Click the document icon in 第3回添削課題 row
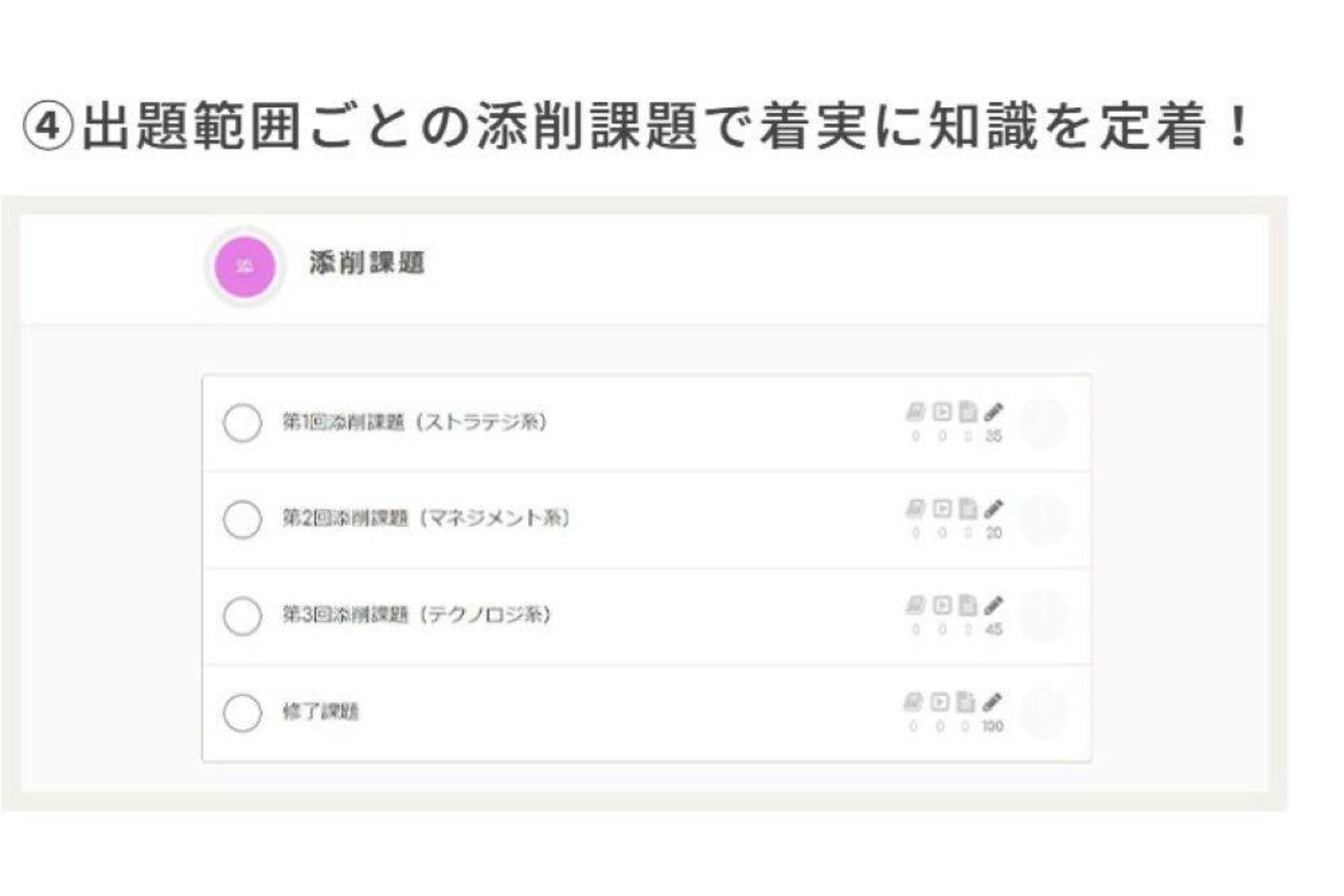Screen dimensions: 1344x896 [x=968, y=605]
